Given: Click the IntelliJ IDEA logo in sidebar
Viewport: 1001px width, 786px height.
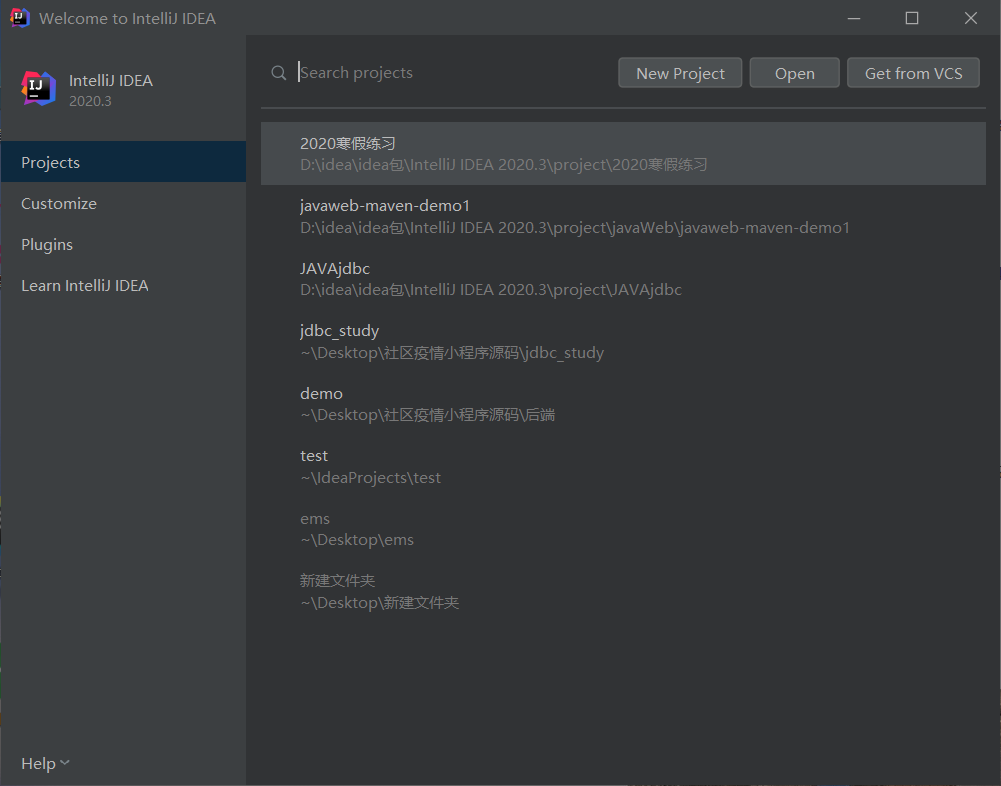Looking at the screenshot, I should [x=38, y=89].
